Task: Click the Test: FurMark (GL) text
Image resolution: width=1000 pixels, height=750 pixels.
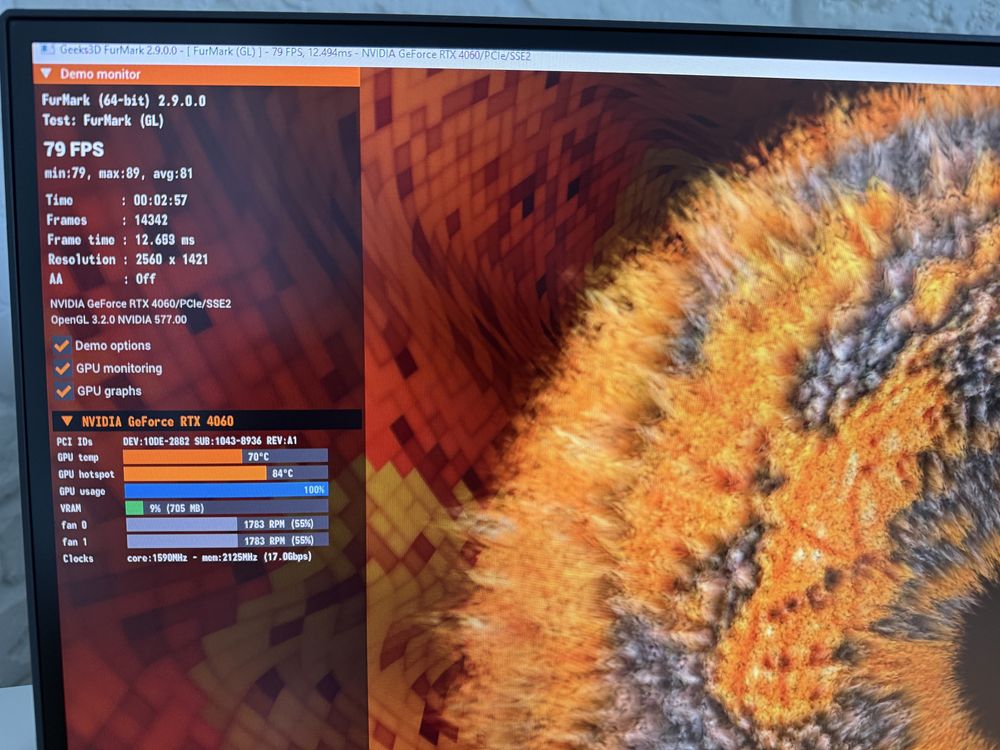Action: click(103, 120)
